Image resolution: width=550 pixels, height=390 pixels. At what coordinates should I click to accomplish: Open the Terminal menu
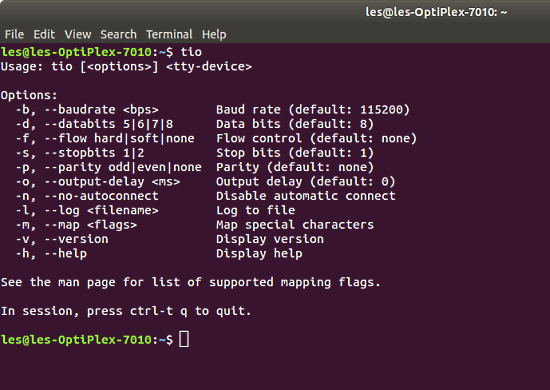169,34
